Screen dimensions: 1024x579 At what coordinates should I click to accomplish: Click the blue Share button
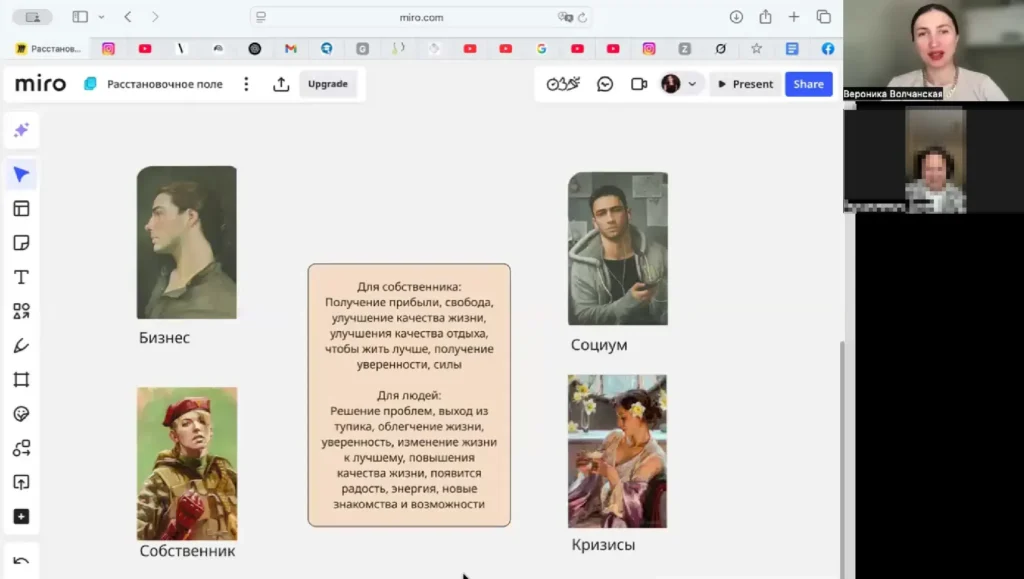pyautogui.click(x=808, y=84)
